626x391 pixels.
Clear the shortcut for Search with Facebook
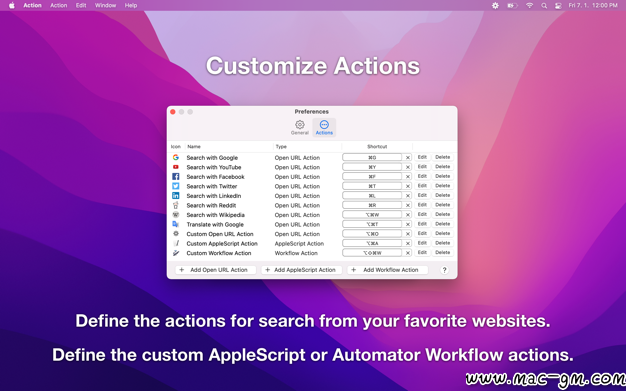(408, 177)
